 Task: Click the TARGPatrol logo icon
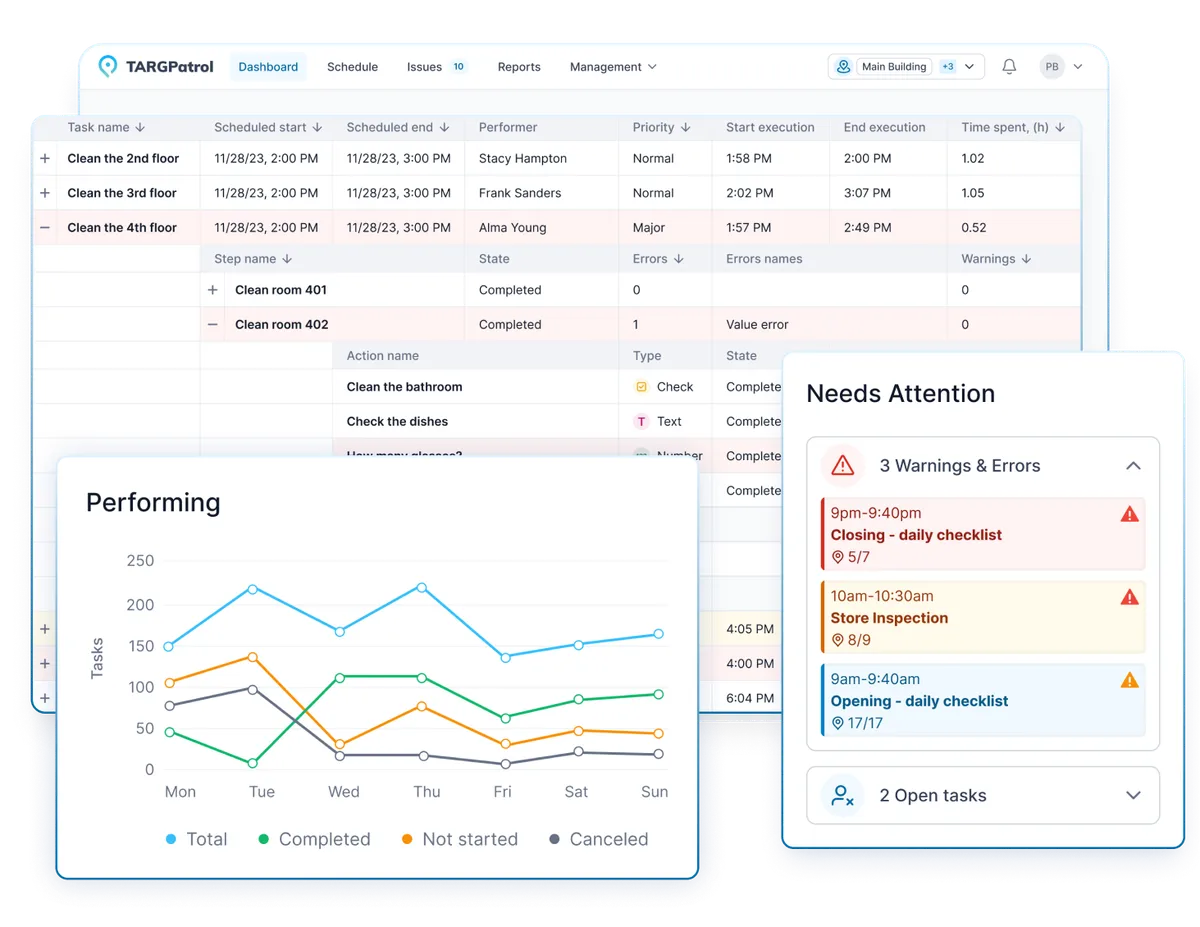click(x=107, y=67)
